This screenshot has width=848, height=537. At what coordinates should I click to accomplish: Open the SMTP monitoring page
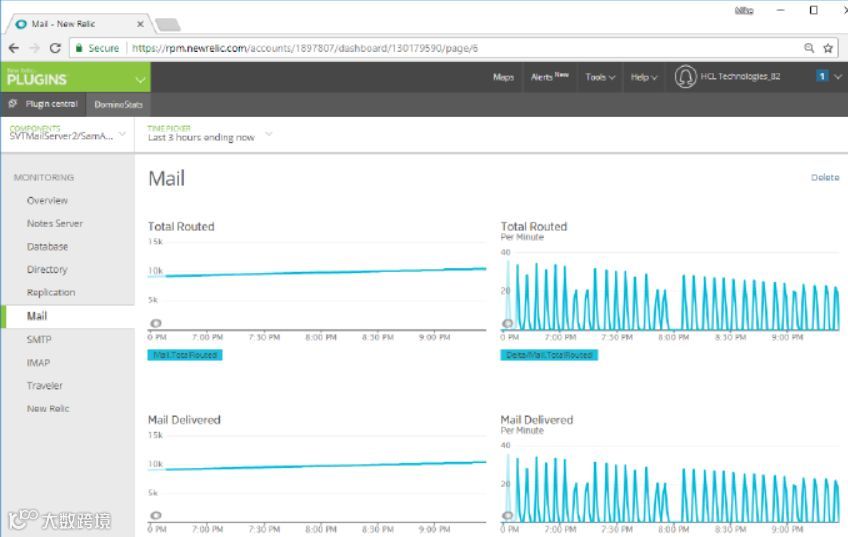pos(39,340)
